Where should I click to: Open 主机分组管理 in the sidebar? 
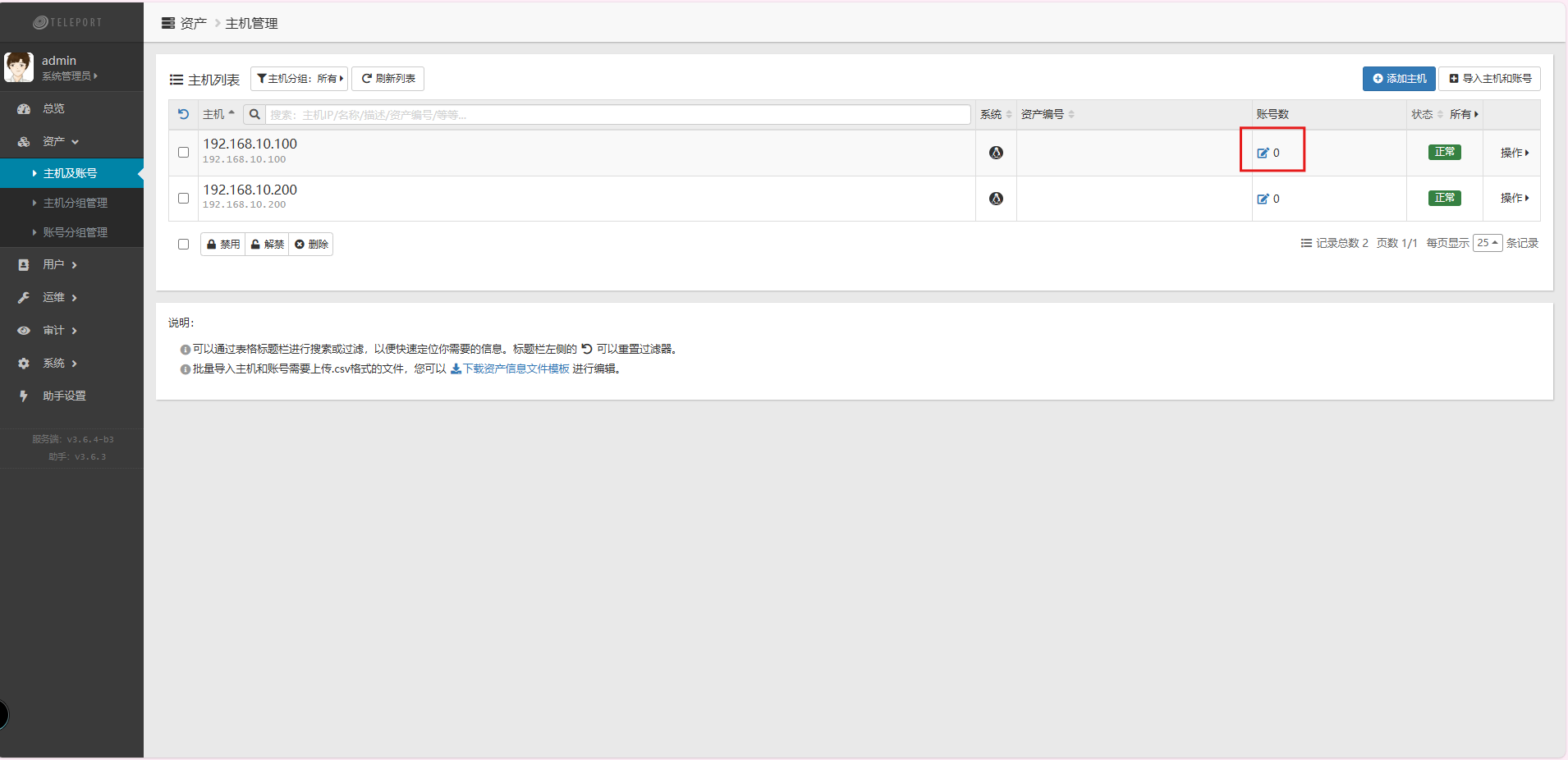point(75,203)
